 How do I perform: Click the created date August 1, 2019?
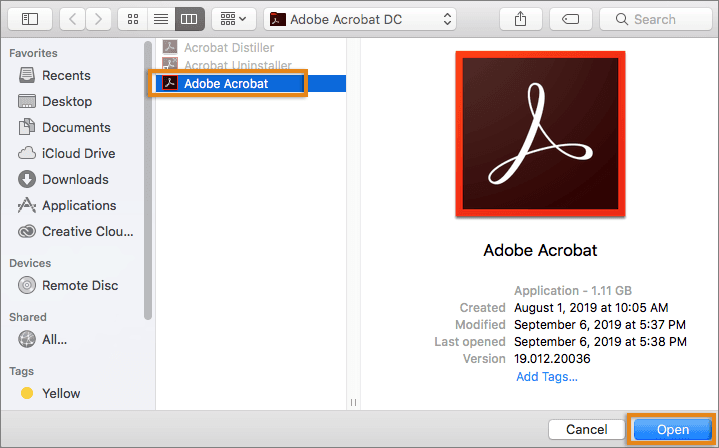(x=591, y=308)
